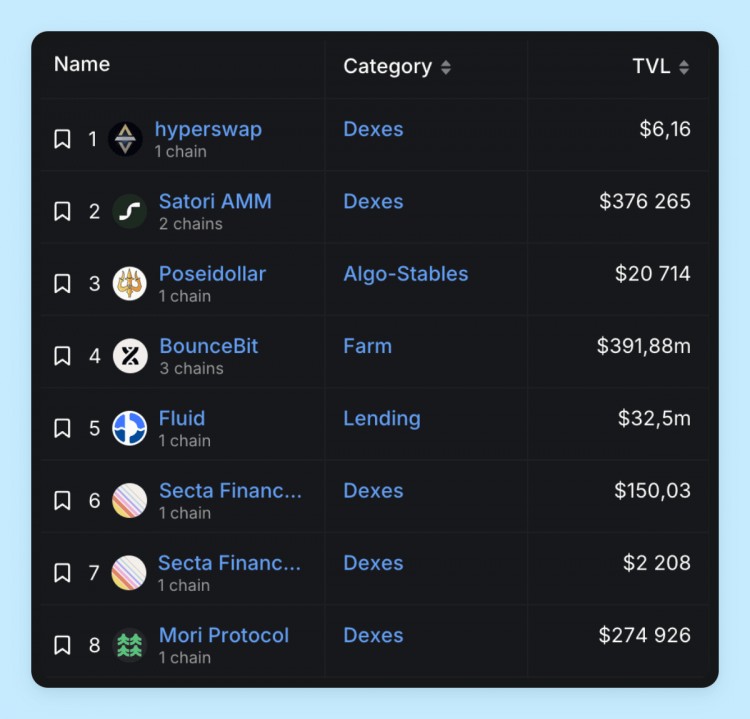Click the Name column header

pos(82,64)
